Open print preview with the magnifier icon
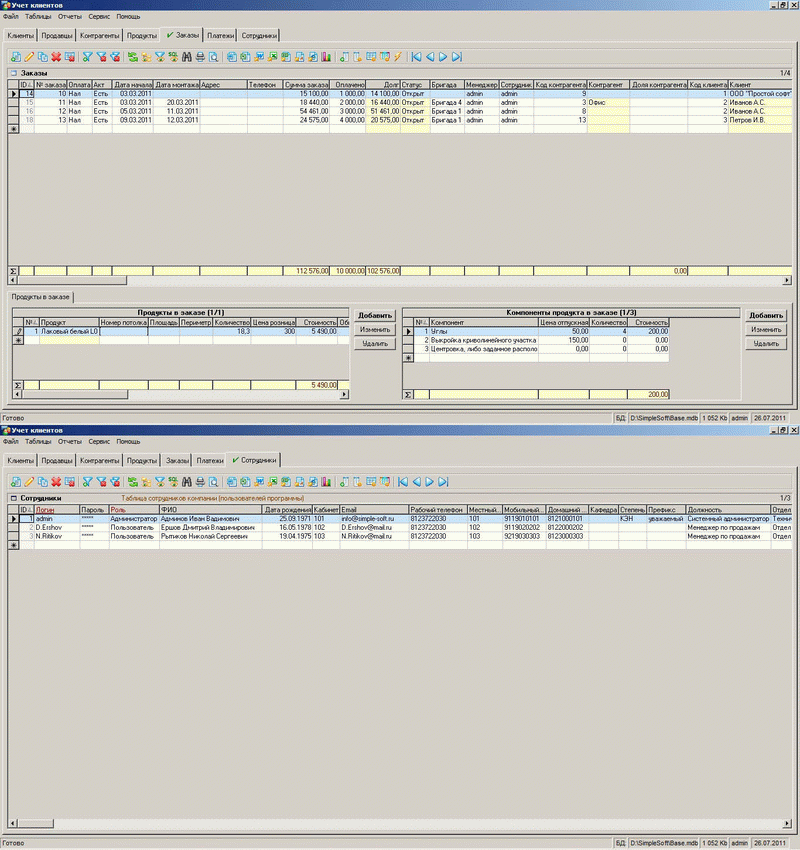The image size is (800, 850). (x=211, y=58)
